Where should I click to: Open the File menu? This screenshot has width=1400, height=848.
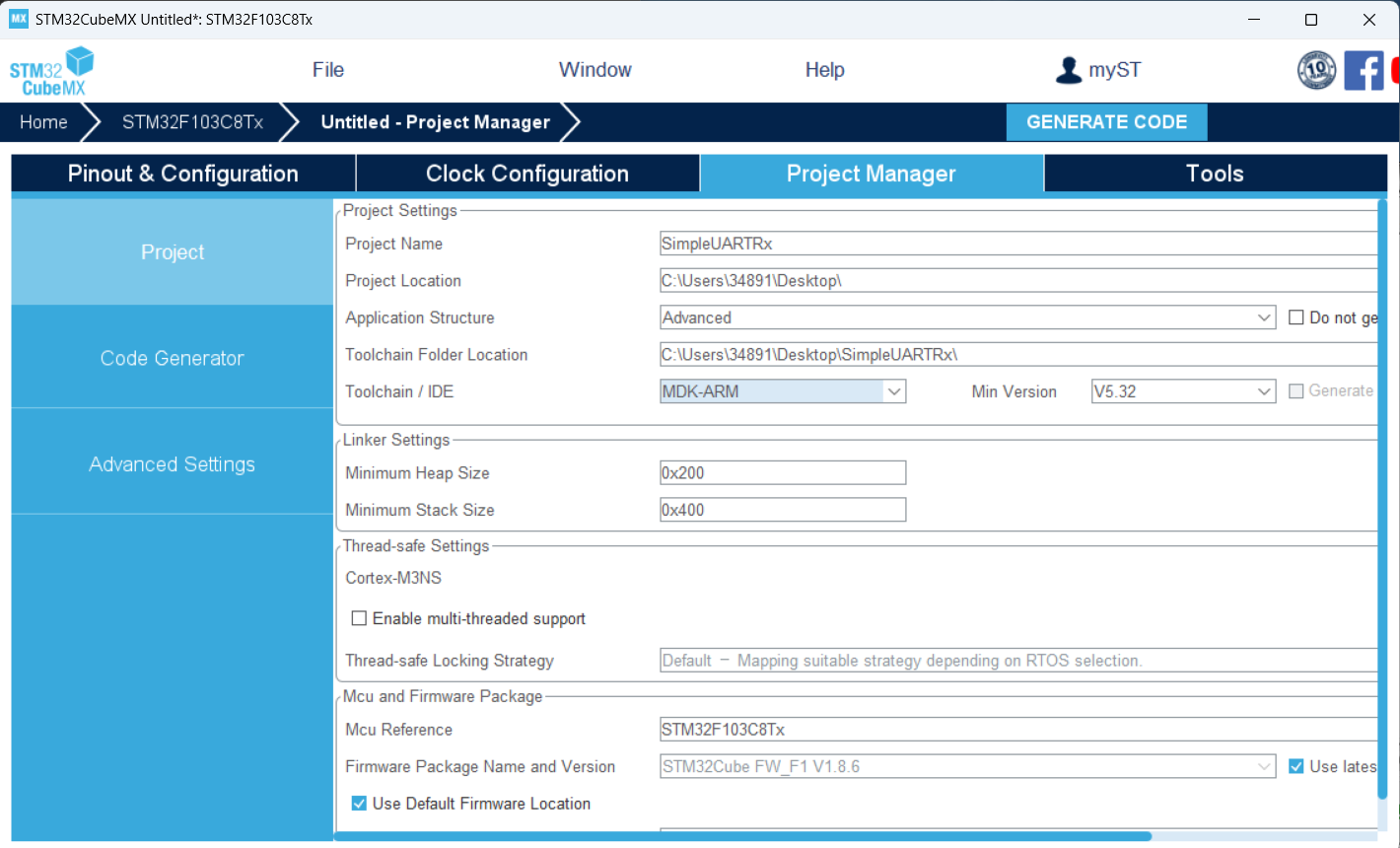point(328,70)
